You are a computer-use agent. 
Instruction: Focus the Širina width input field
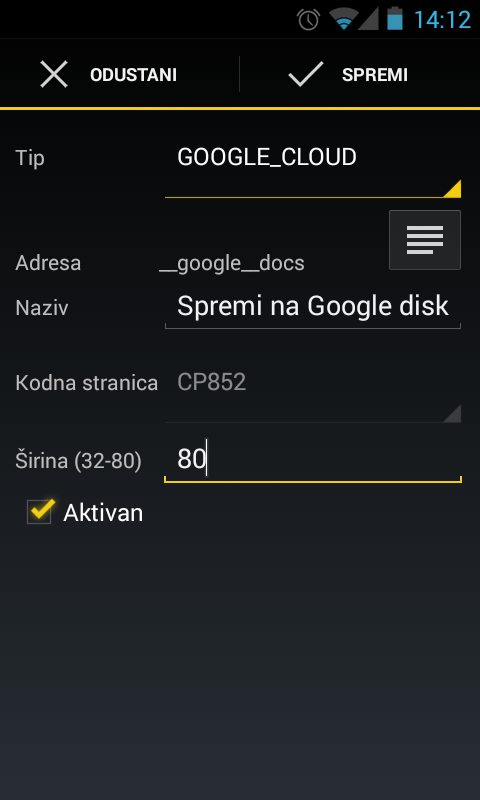click(313, 460)
